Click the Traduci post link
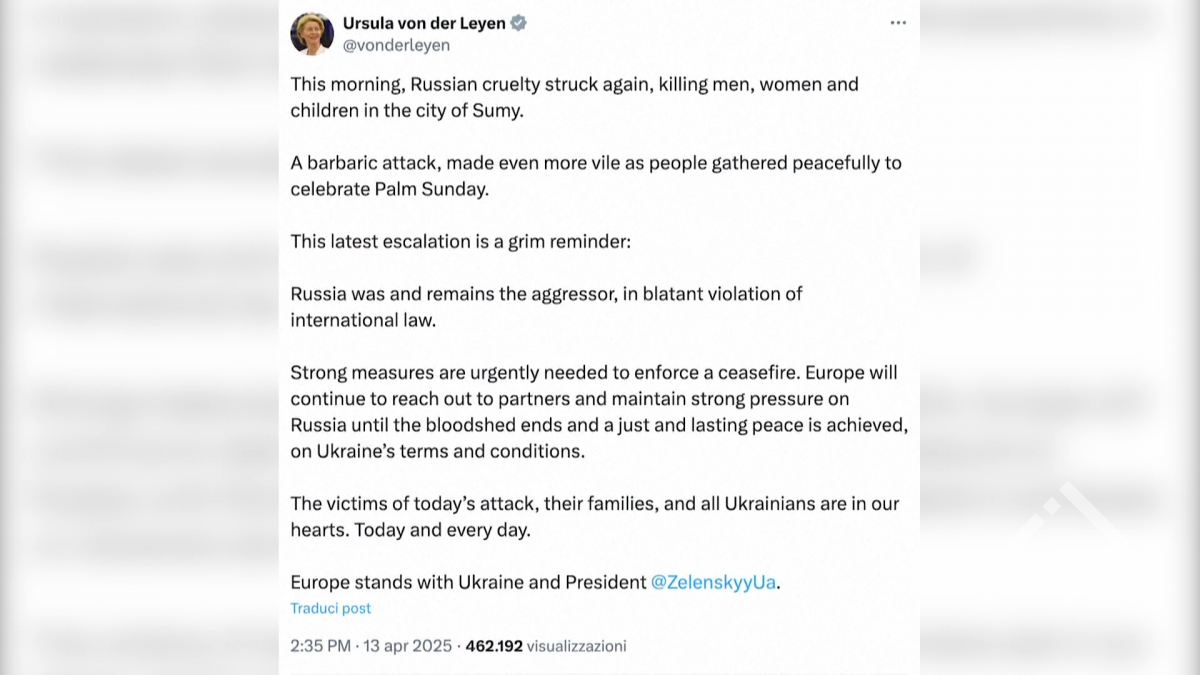Image resolution: width=1200 pixels, height=675 pixels. coord(330,608)
